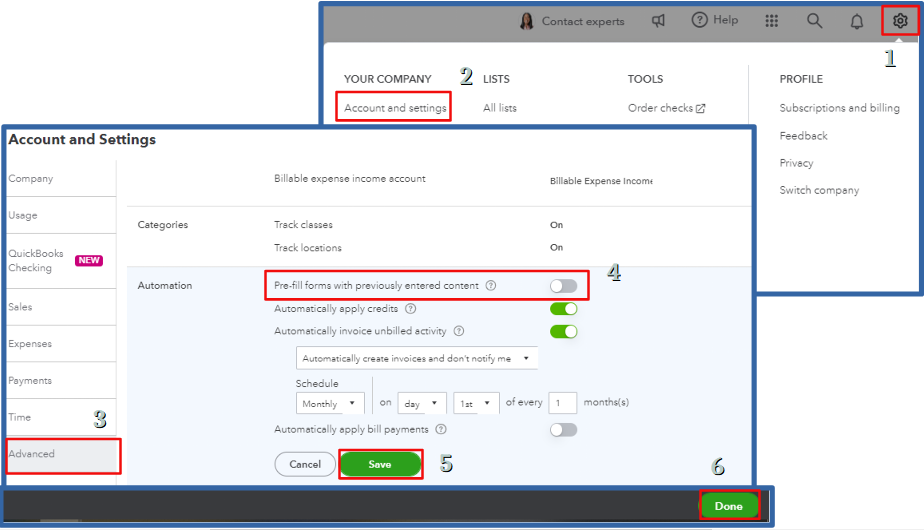Click the months interval input field
The image size is (924, 530).
tap(562, 403)
